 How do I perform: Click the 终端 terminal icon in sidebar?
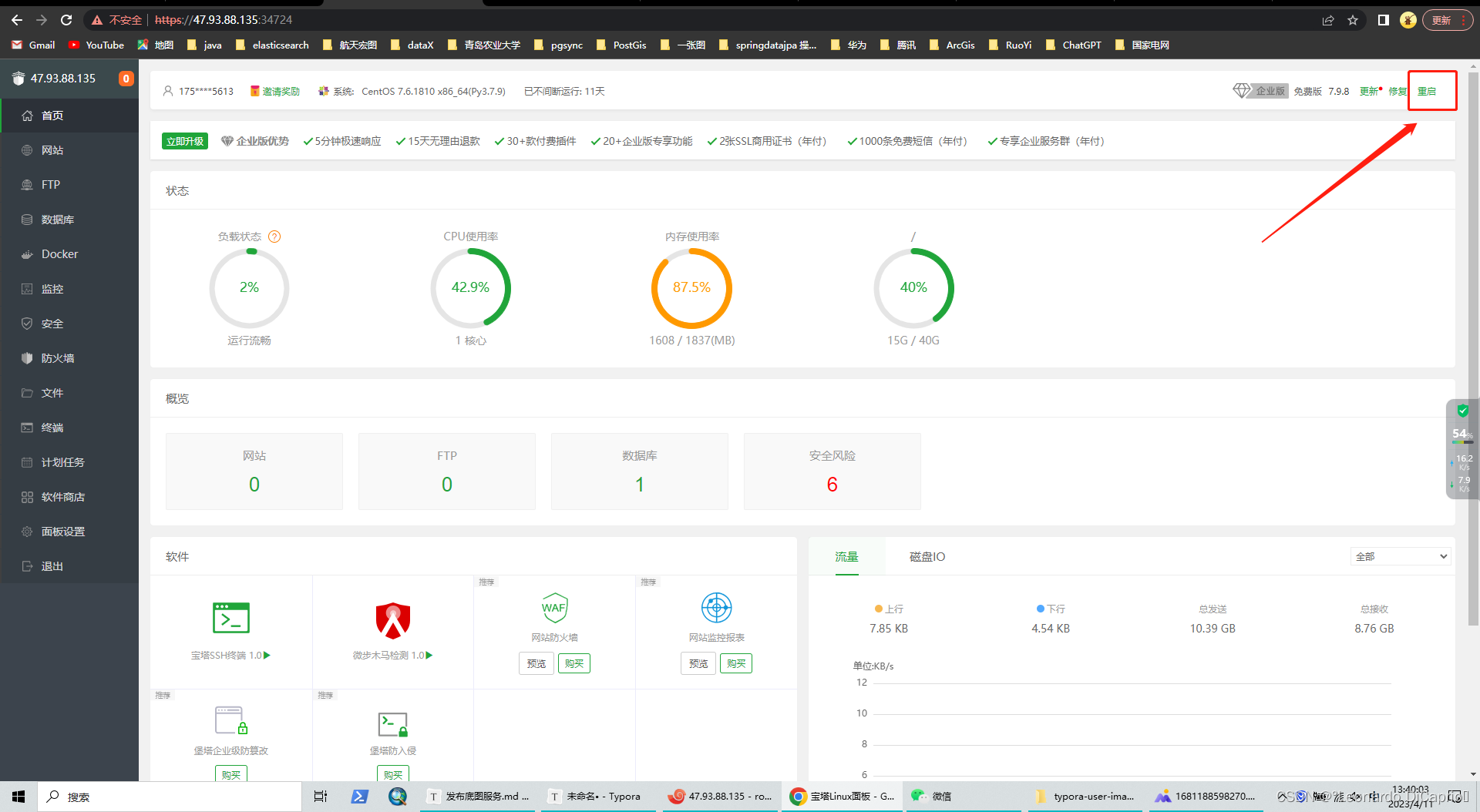[x=27, y=428]
